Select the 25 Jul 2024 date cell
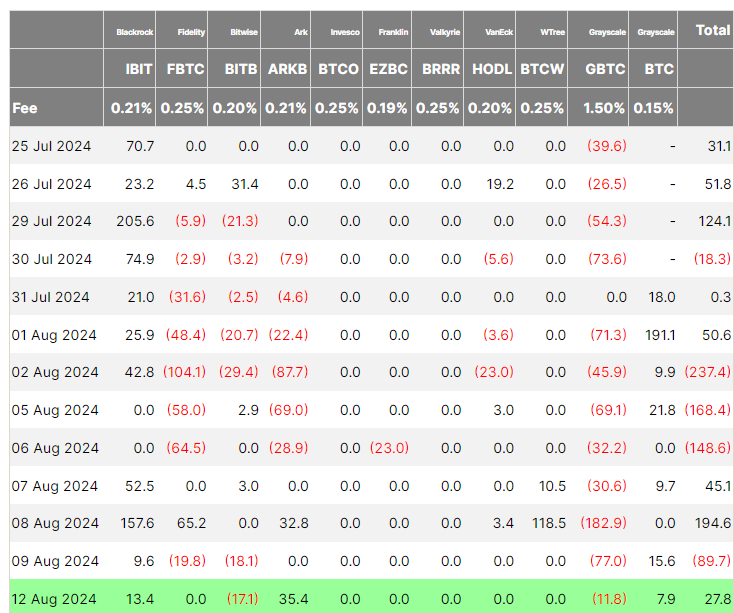 (51, 146)
